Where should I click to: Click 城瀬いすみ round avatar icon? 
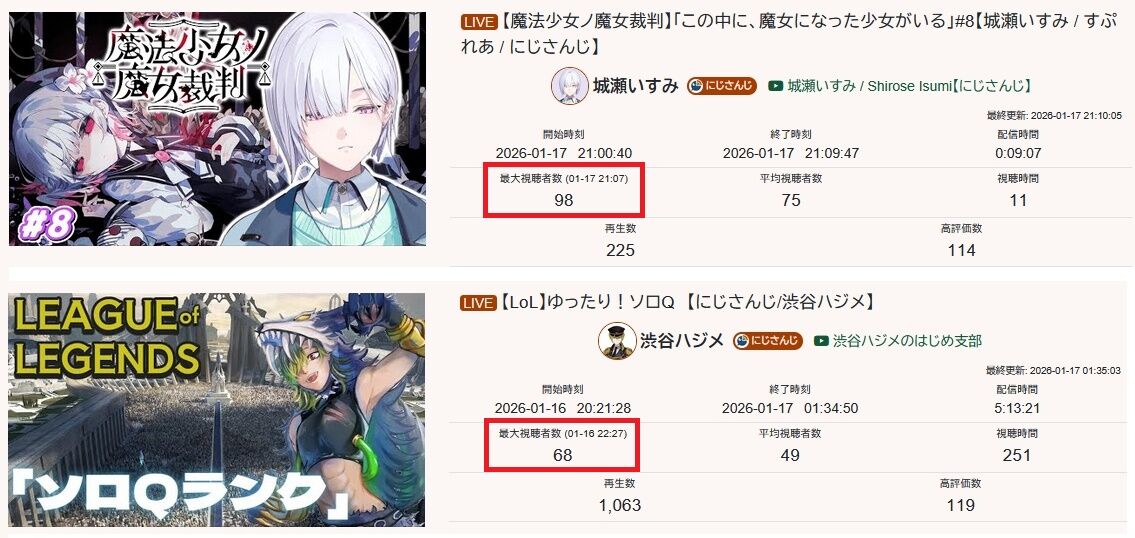coord(570,86)
